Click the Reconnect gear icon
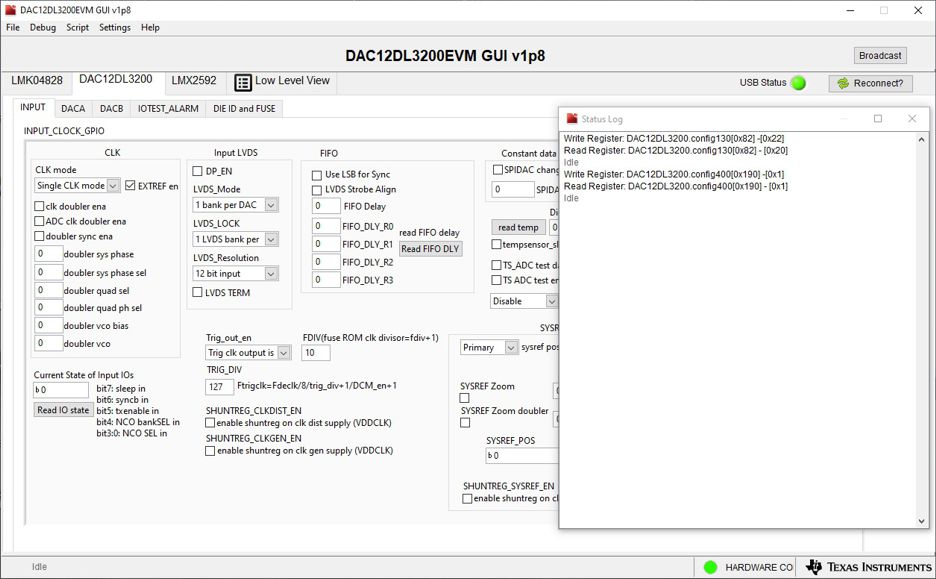Image resolution: width=936 pixels, height=579 pixels. tap(843, 83)
